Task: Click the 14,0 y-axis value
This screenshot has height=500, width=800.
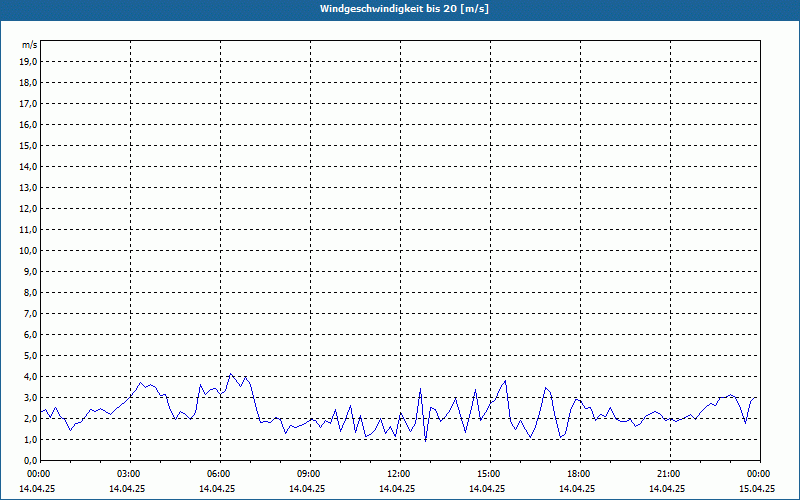Action: [x=28, y=166]
